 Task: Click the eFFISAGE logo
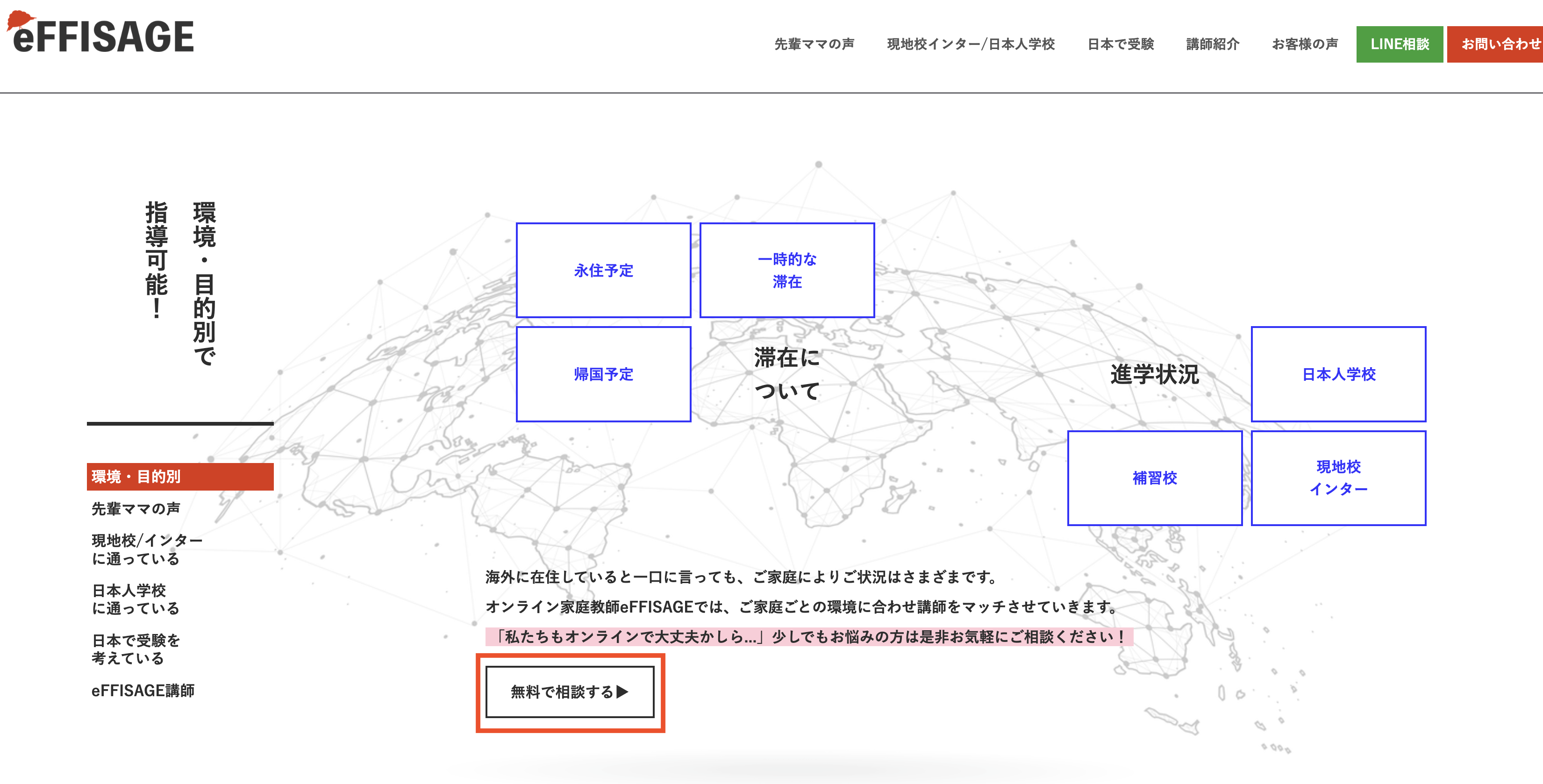[100, 32]
